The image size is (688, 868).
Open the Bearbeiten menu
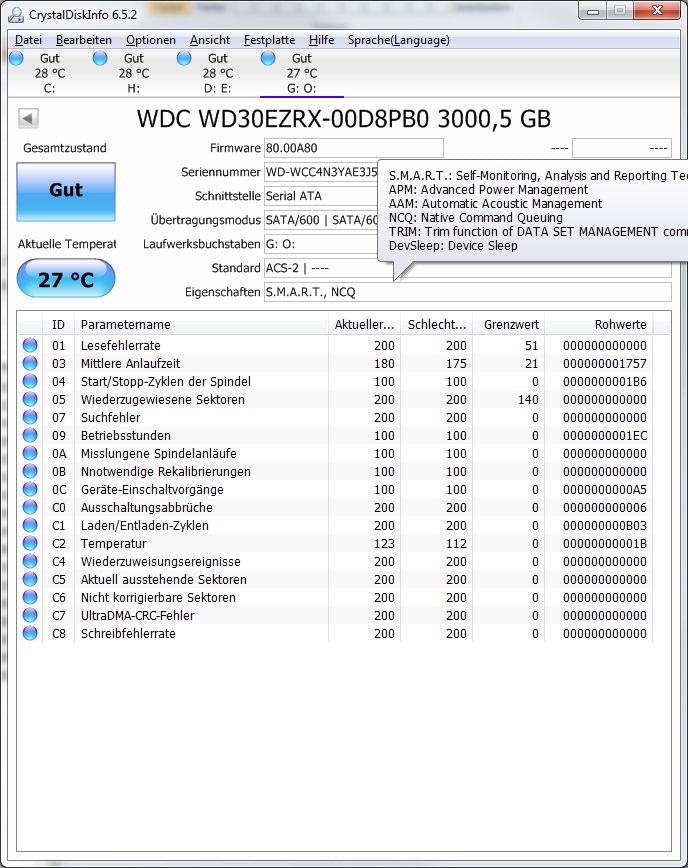(x=84, y=40)
